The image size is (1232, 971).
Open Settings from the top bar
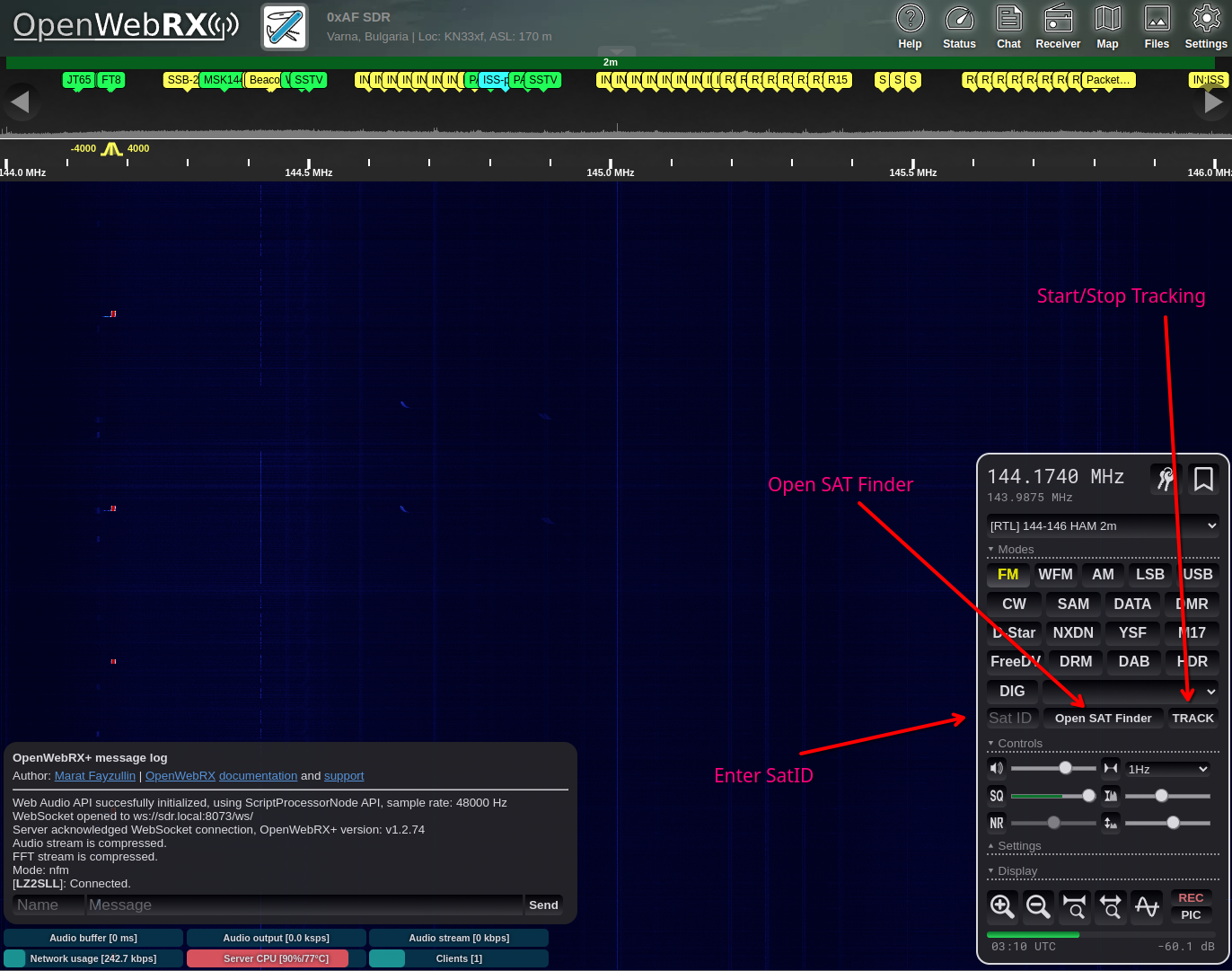click(1205, 27)
